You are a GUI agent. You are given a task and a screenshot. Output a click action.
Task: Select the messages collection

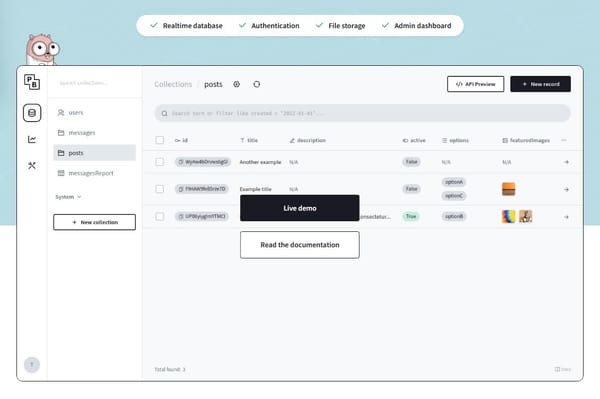(95, 133)
